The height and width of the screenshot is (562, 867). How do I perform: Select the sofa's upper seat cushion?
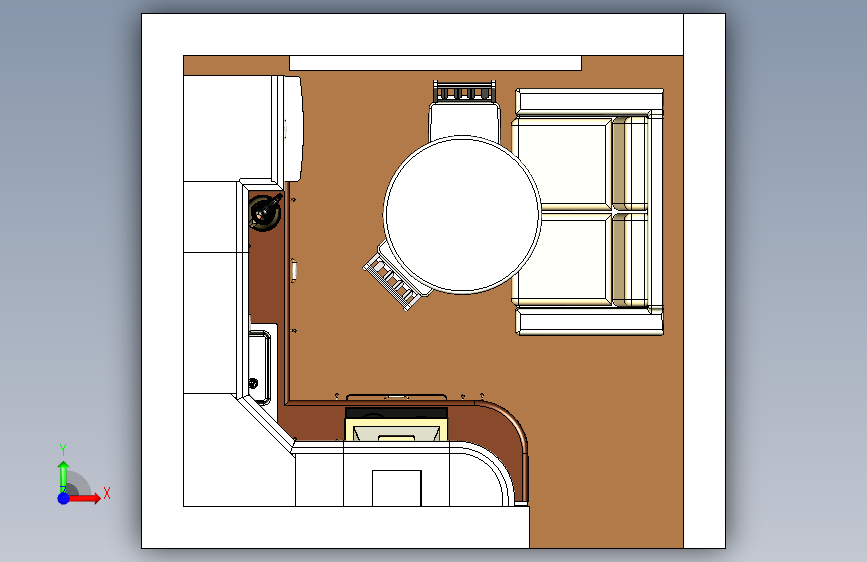[563, 164]
